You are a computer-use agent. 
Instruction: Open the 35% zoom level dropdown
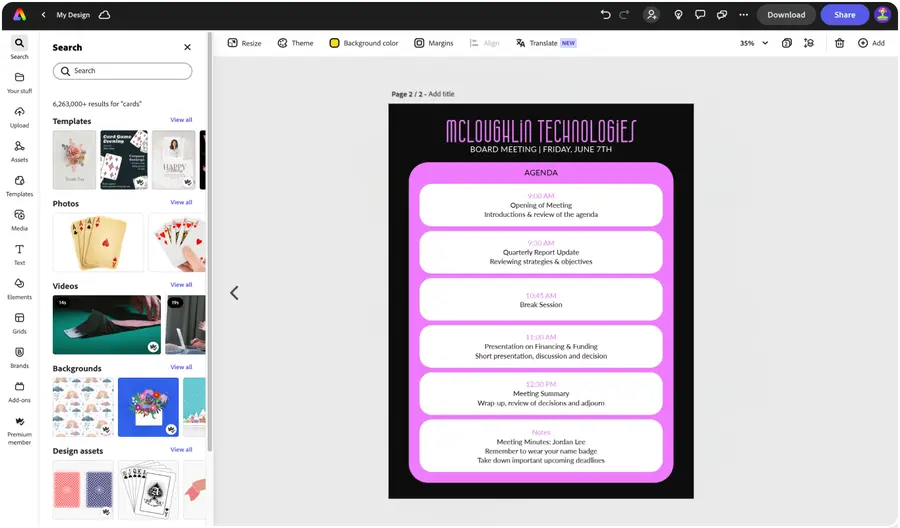tap(754, 43)
